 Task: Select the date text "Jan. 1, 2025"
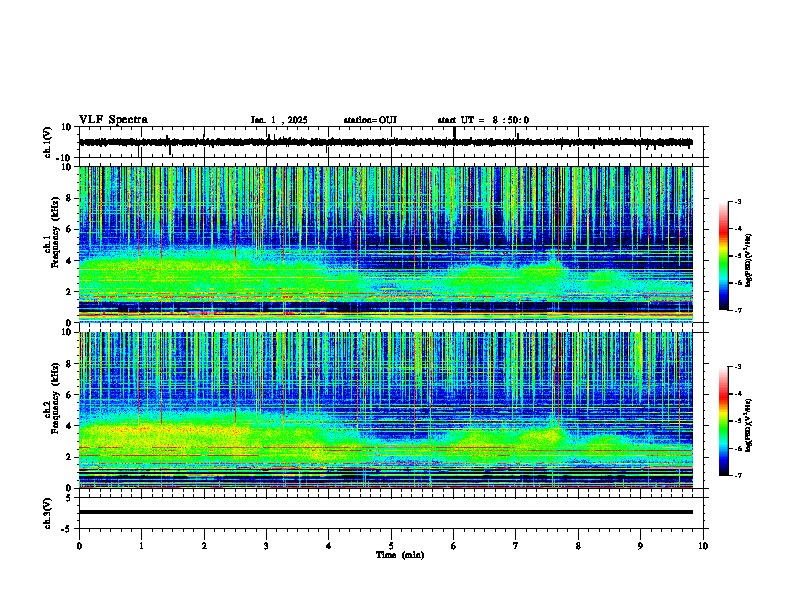pyautogui.click(x=279, y=120)
